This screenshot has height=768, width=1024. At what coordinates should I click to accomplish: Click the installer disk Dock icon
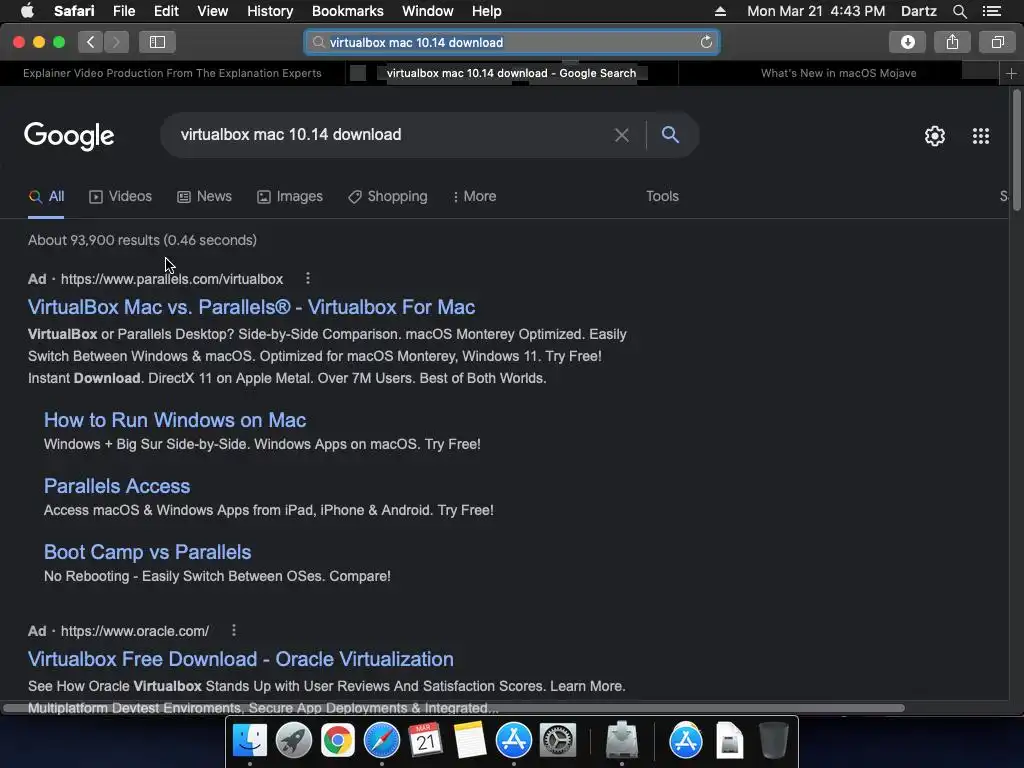click(x=622, y=741)
